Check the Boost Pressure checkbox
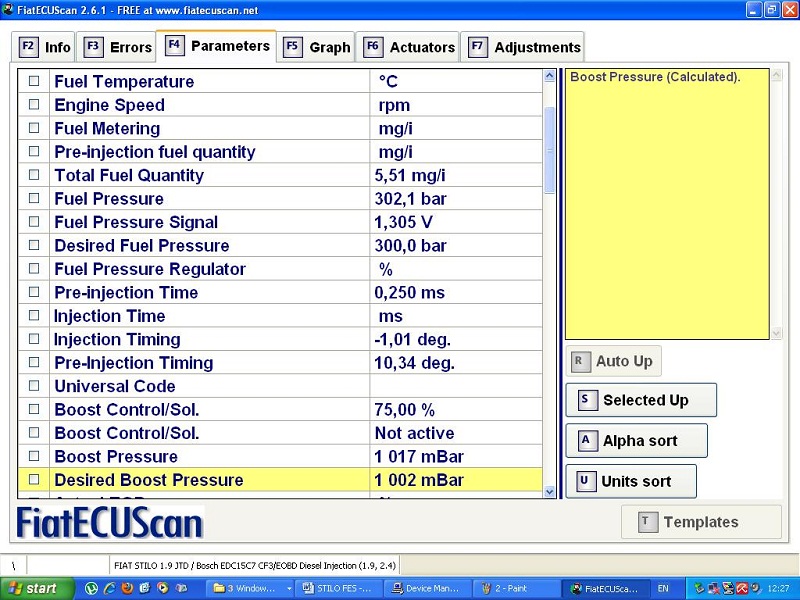 [x=34, y=456]
